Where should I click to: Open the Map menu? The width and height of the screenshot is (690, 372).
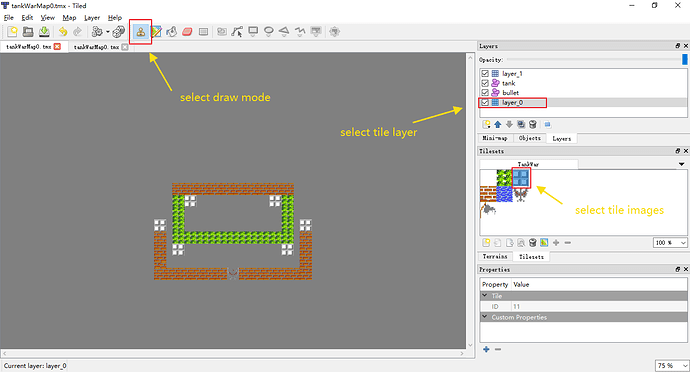coord(69,18)
